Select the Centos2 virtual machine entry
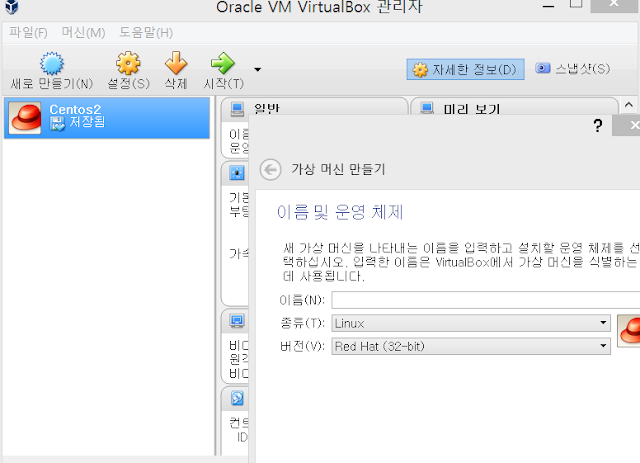 pos(107,118)
